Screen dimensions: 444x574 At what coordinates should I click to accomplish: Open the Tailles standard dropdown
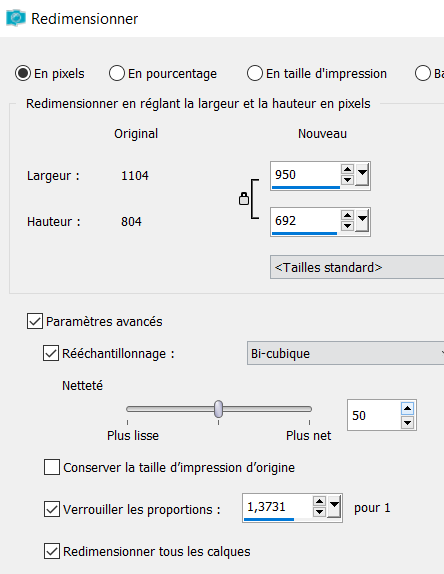point(357,267)
